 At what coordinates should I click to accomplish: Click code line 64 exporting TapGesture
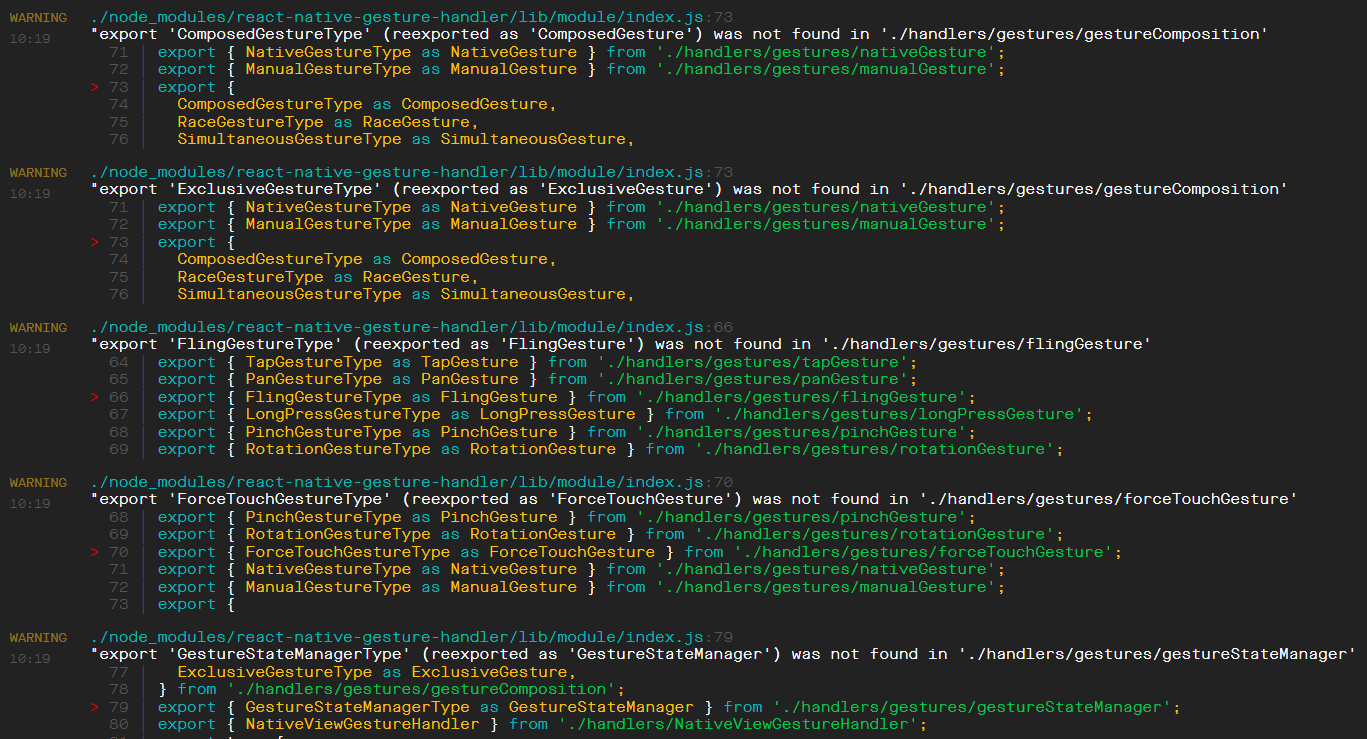point(537,362)
